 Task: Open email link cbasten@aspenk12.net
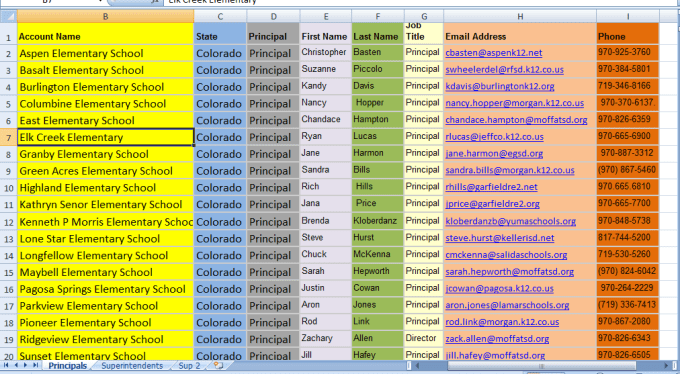(x=494, y=53)
